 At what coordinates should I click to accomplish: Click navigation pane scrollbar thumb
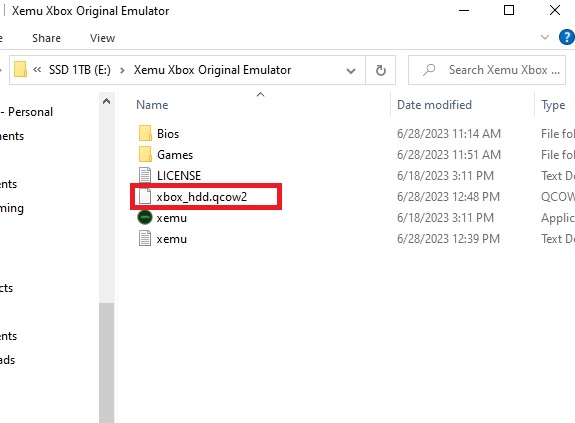click(x=106, y=363)
